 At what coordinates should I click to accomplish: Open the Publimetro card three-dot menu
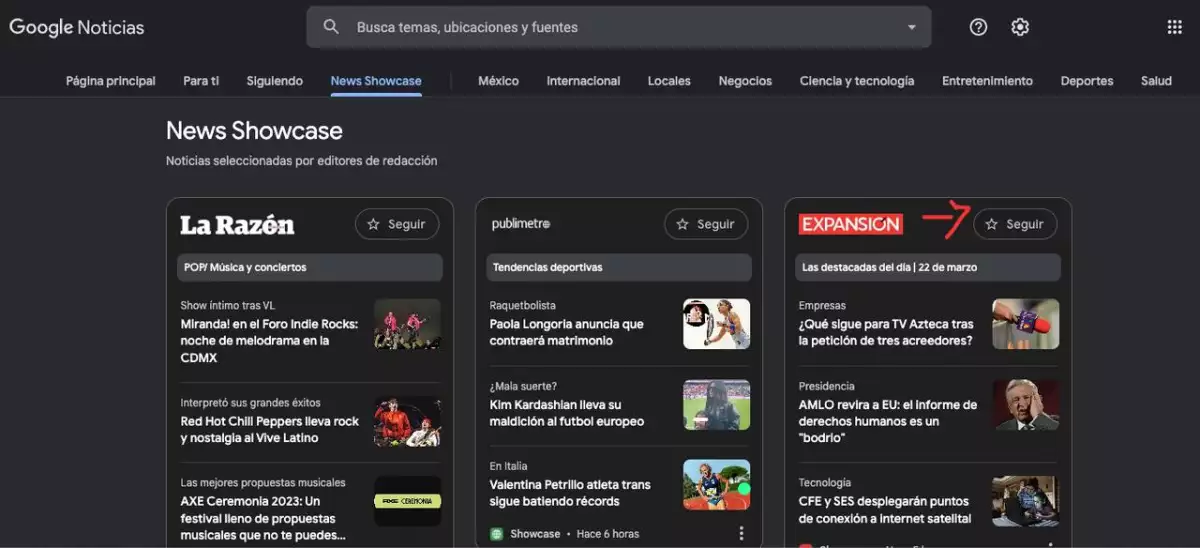point(741,534)
